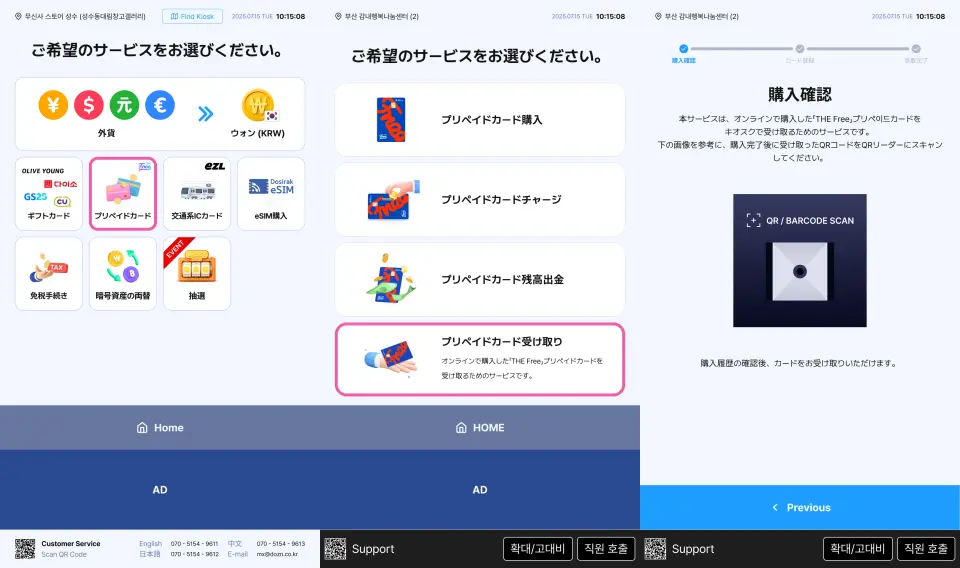This screenshot has height=568, width=960.
Task: Click the 中文 phone number 070-5154-9613
Action: coord(281,544)
